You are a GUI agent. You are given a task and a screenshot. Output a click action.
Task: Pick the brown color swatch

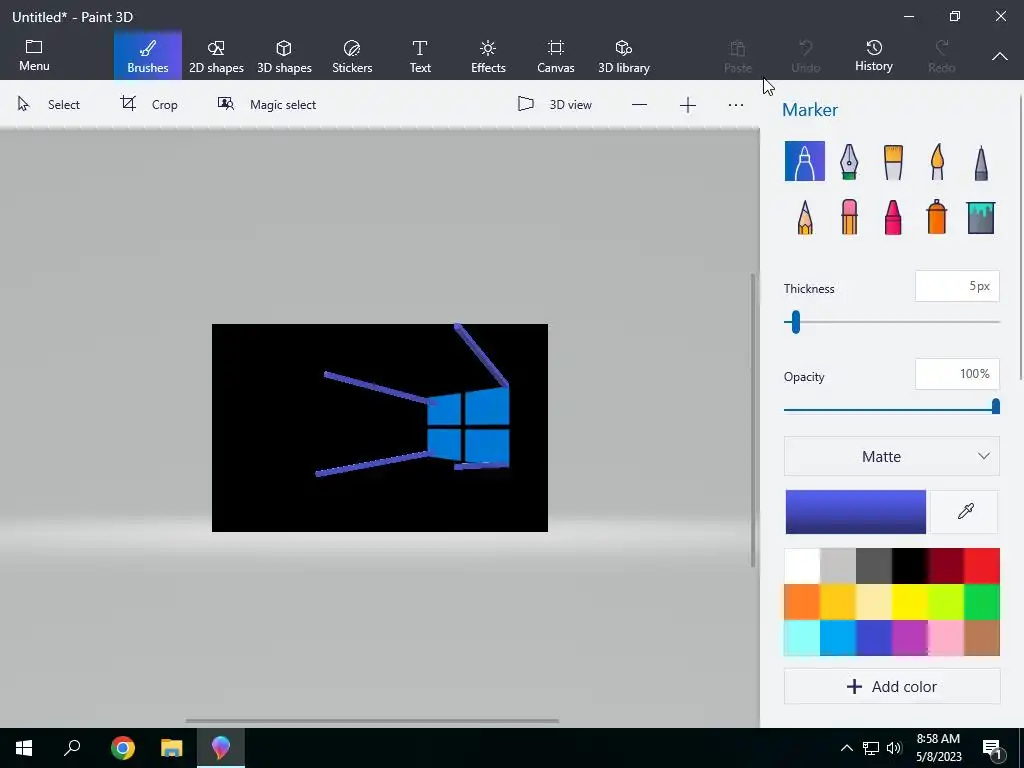(982, 637)
